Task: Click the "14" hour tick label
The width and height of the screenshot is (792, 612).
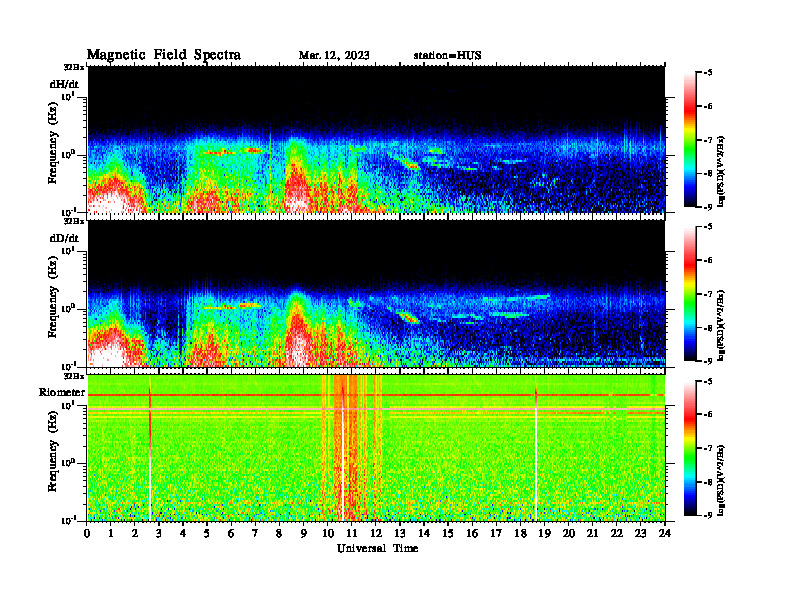Action: [423, 534]
